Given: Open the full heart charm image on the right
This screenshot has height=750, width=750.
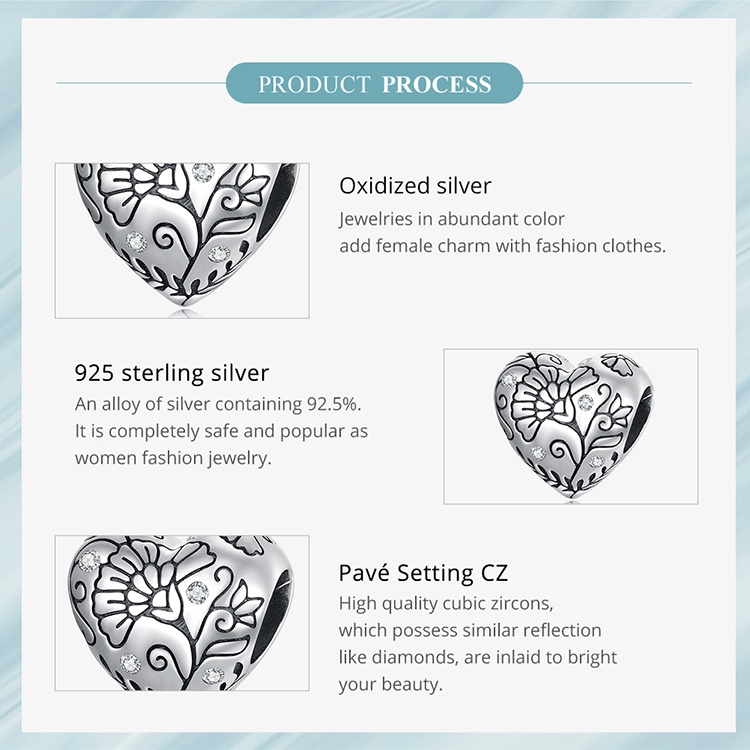Looking at the screenshot, I should [570, 426].
